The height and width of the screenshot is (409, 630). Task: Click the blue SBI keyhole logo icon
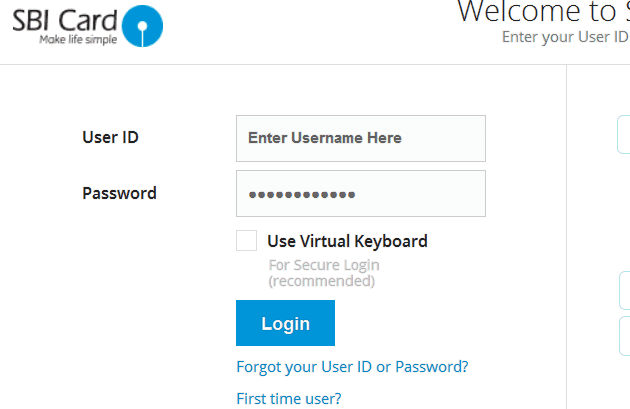click(142, 26)
